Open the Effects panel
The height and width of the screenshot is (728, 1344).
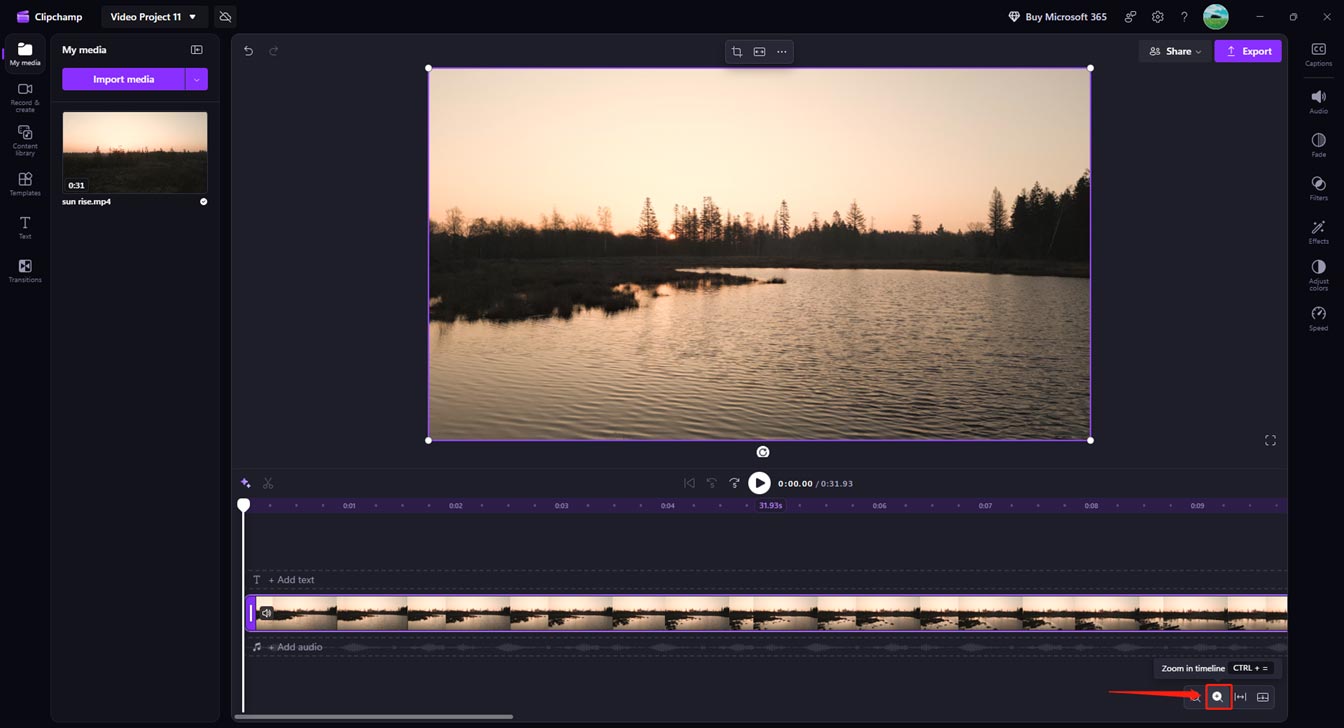tap(1318, 231)
